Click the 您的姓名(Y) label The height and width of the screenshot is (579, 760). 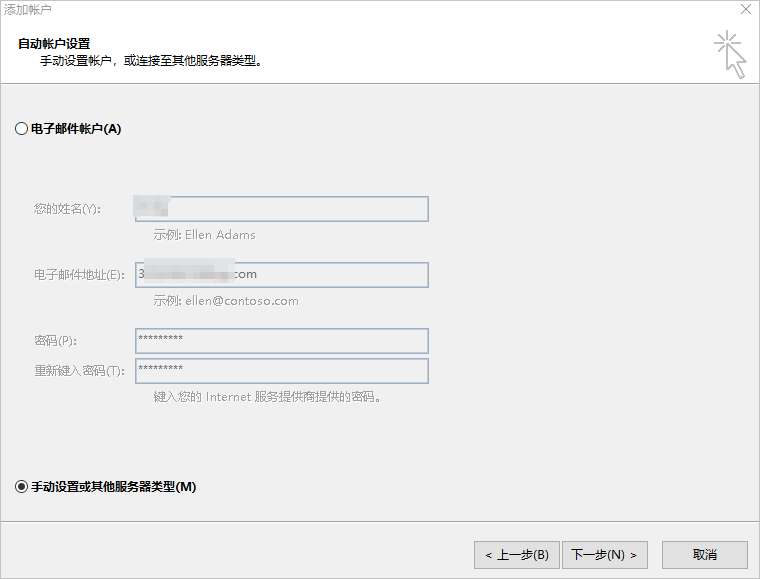pyautogui.click(x=68, y=209)
